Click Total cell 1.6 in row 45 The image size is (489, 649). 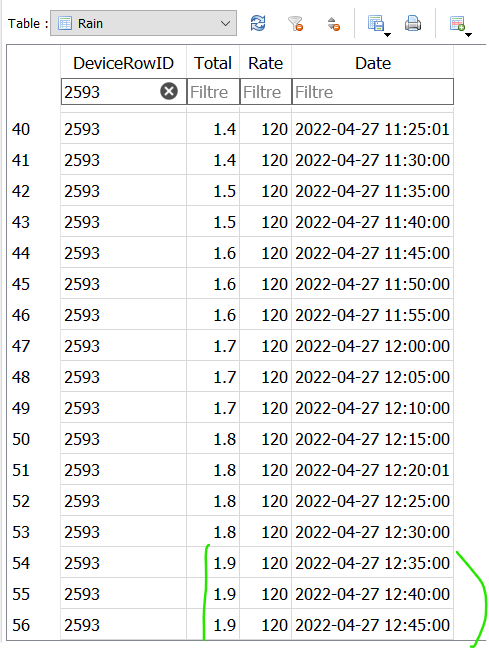[213, 284]
